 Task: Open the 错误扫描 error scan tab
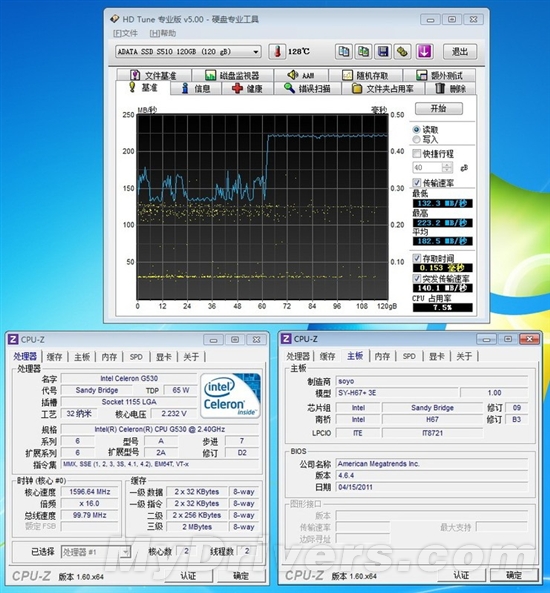click(x=308, y=88)
